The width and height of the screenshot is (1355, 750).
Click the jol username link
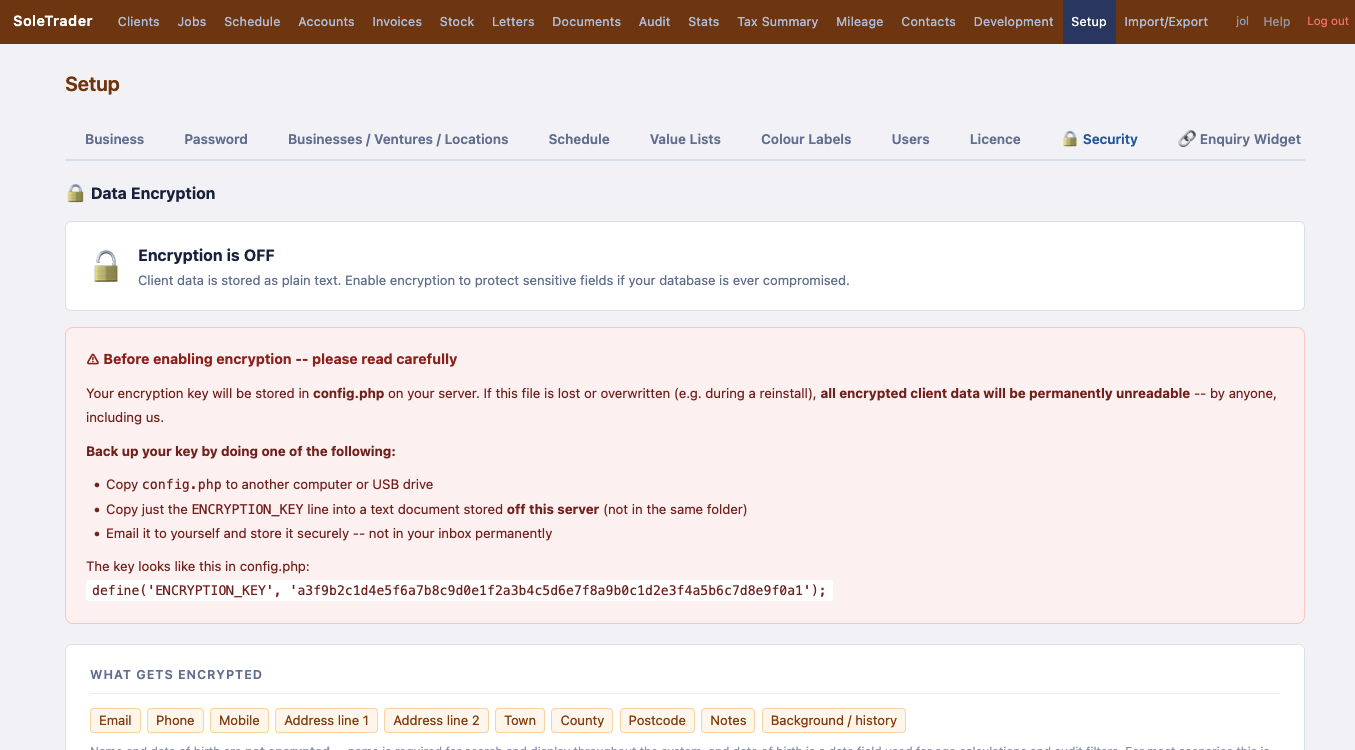coord(1242,21)
